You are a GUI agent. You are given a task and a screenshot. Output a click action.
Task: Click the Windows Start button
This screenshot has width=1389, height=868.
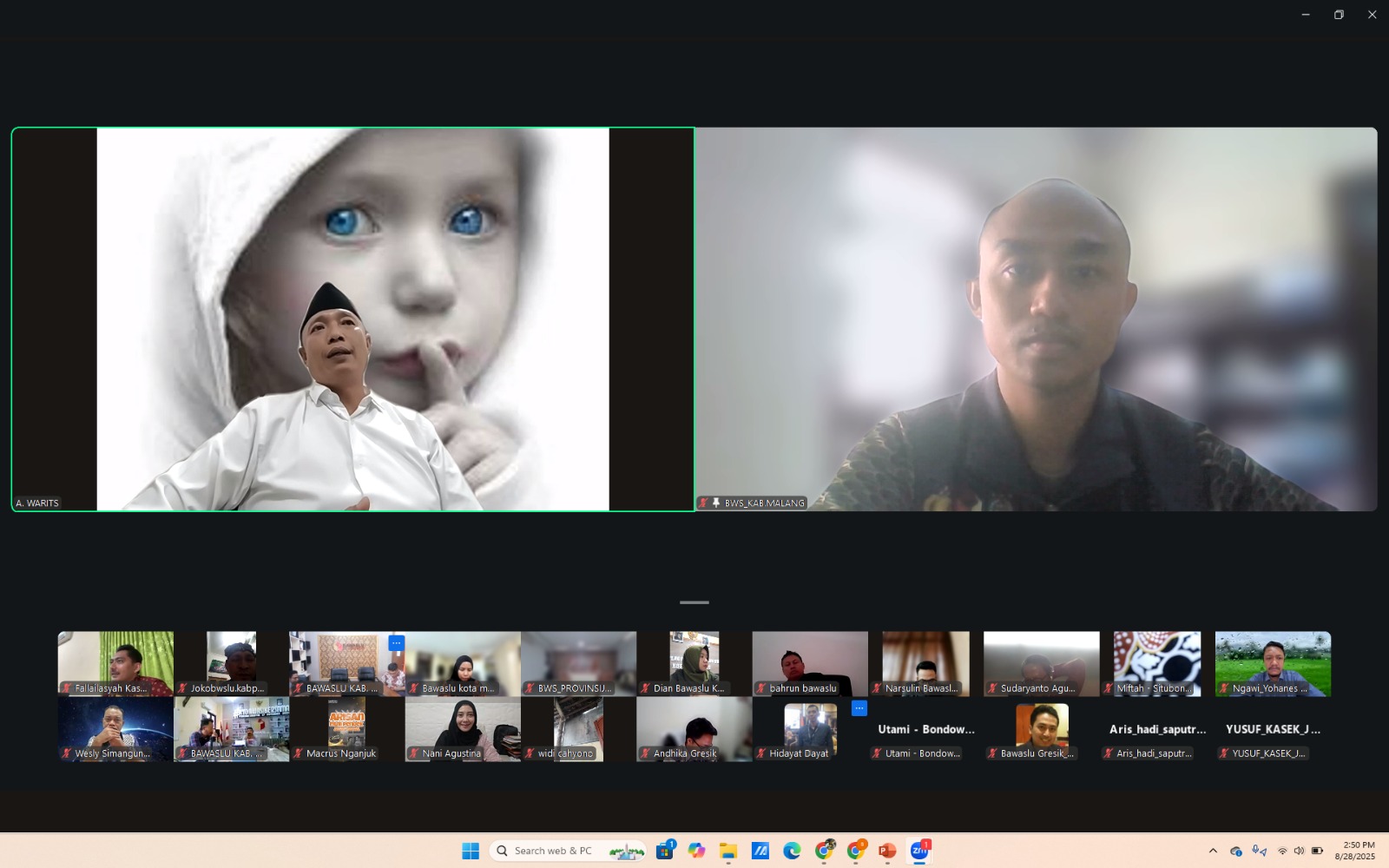(x=471, y=851)
